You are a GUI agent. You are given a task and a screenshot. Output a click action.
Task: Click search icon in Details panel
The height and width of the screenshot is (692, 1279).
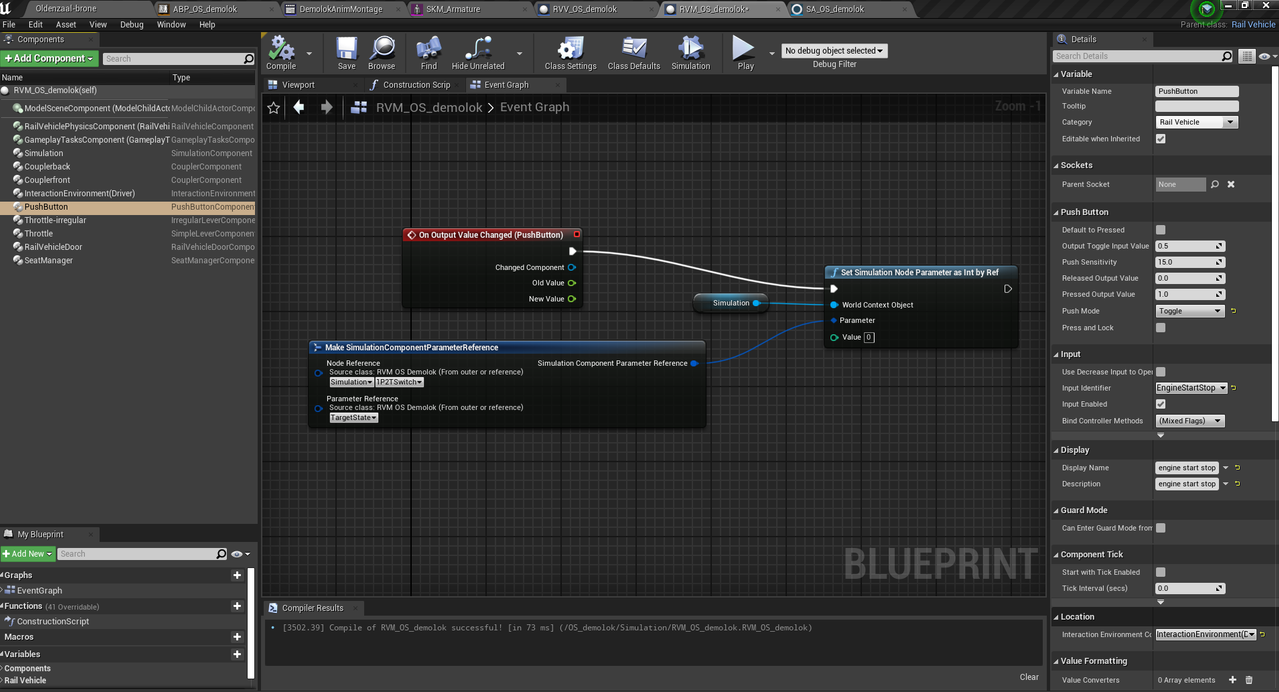pos(1227,56)
